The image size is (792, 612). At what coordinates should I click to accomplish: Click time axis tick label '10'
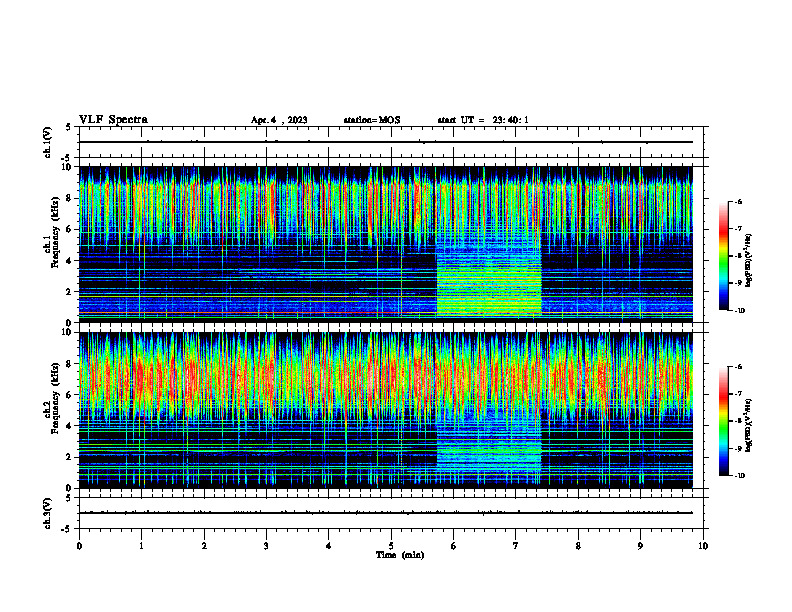(703, 546)
